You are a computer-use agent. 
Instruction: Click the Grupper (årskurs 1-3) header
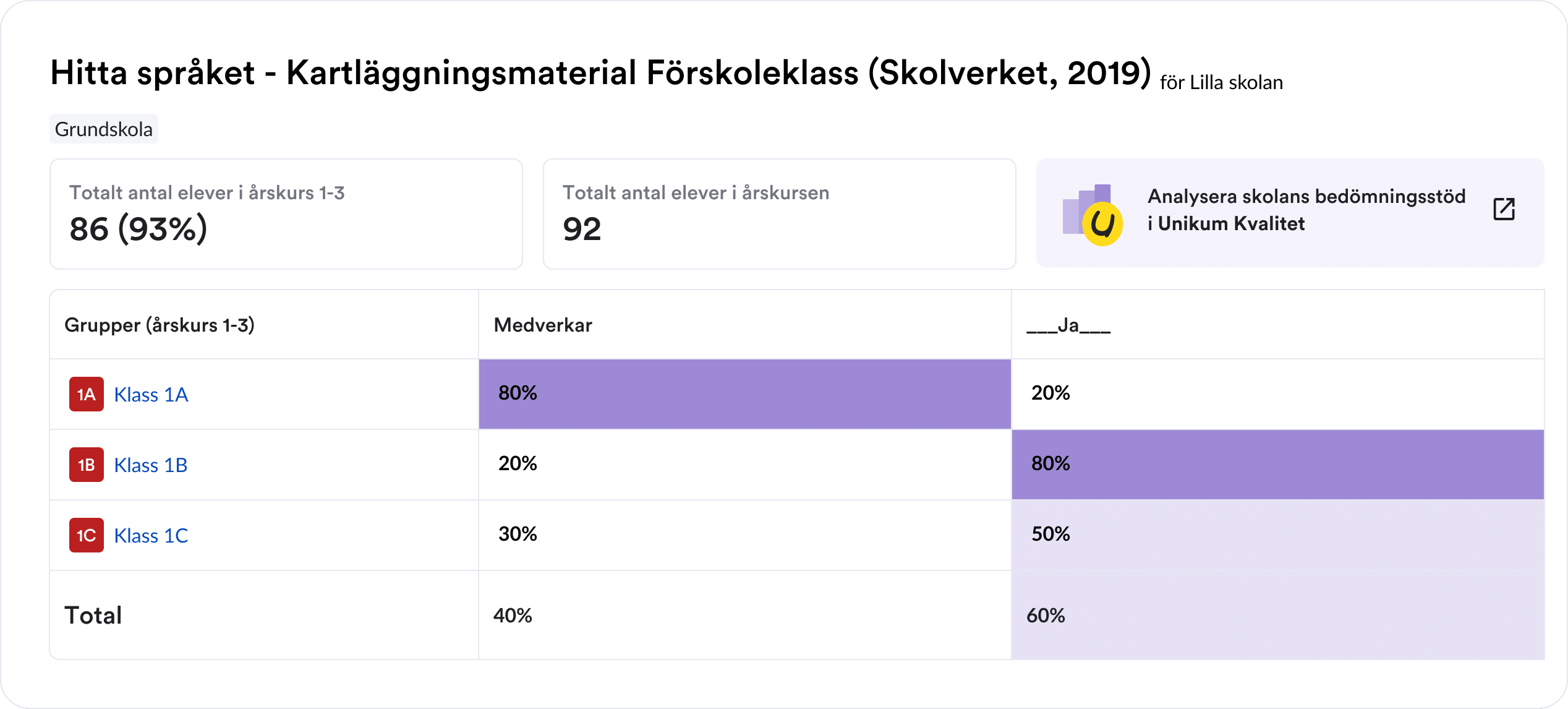[160, 324]
